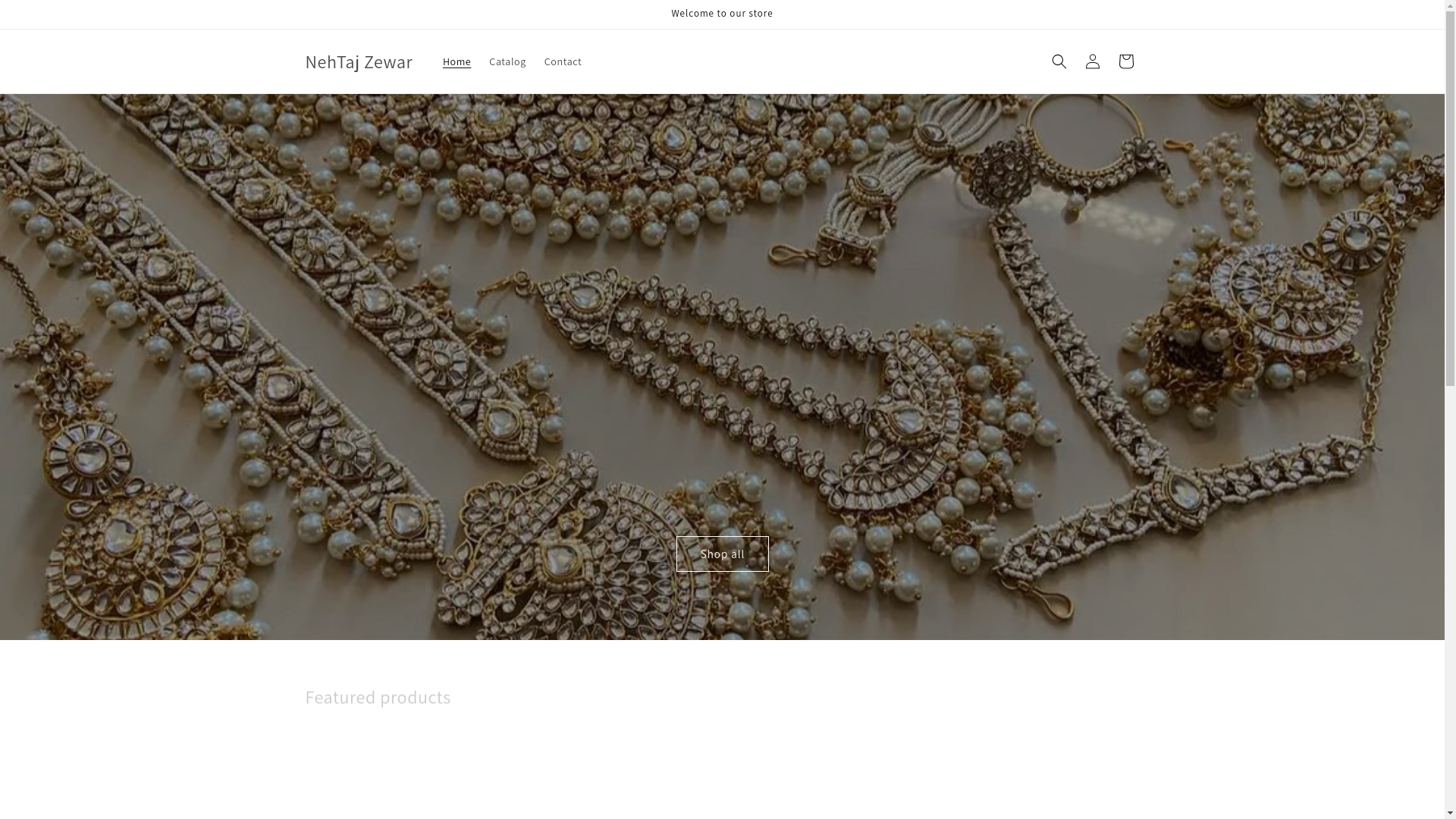The height and width of the screenshot is (819, 1456).
Task: Click the account log in icon
Action: pyautogui.click(x=1092, y=61)
